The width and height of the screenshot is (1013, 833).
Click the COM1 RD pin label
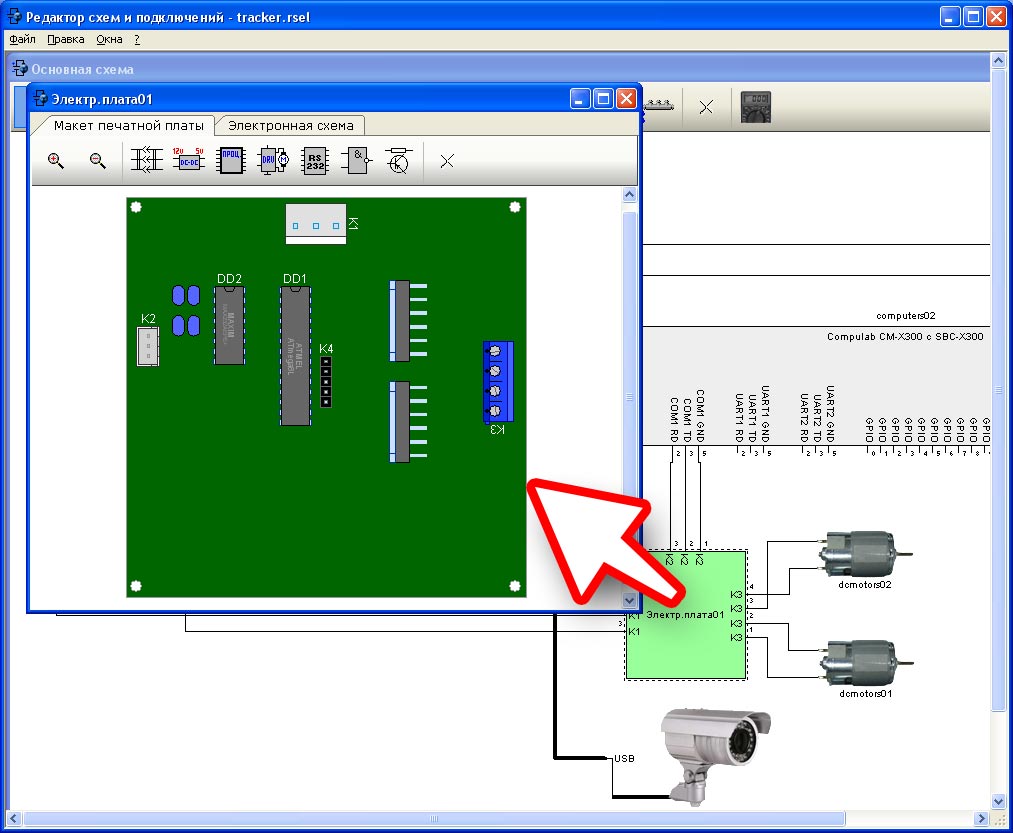point(674,419)
